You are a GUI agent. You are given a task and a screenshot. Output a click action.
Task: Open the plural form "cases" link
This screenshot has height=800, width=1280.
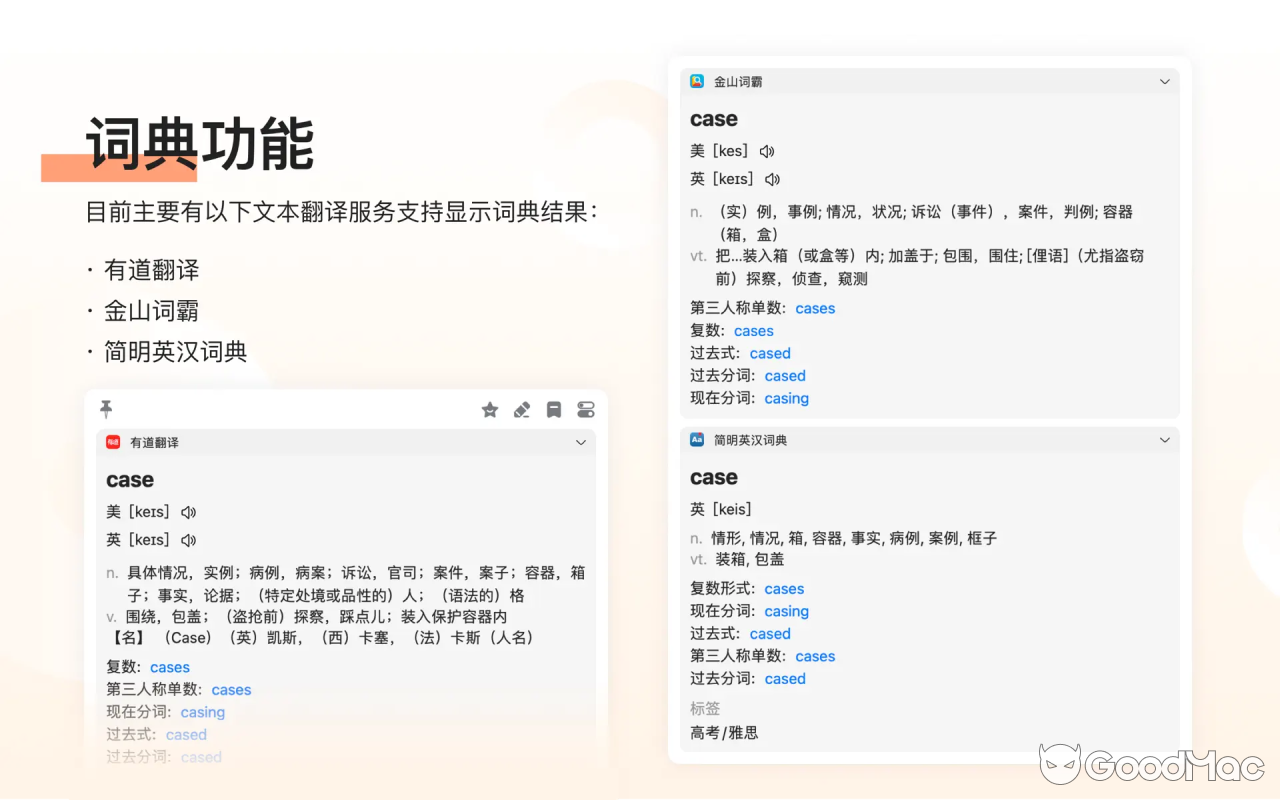coord(170,666)
